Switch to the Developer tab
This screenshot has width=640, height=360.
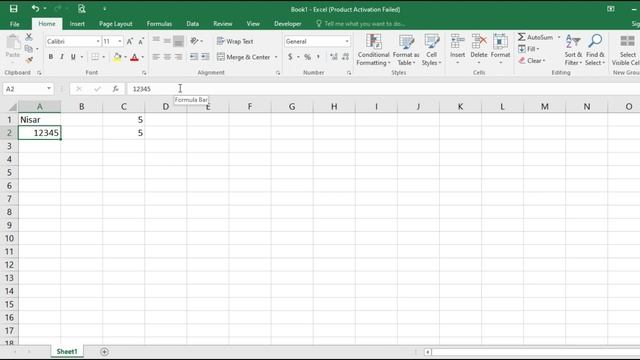click(288, 24)
